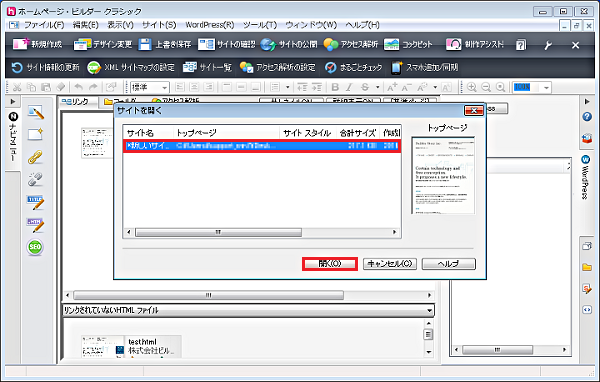Toggle strikethrough formatting button

coord(365,87)
